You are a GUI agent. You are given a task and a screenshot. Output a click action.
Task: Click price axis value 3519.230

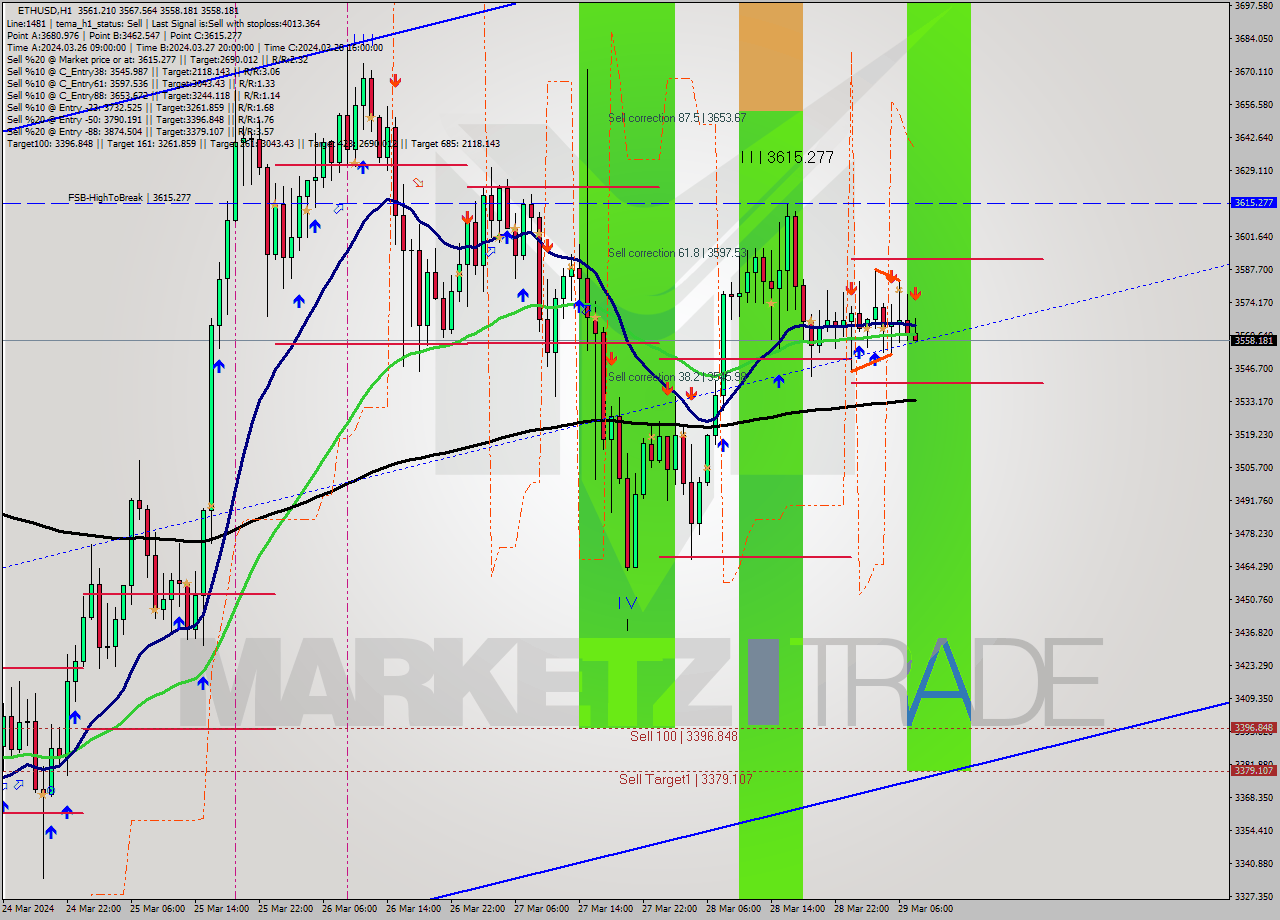pyautogui.click(x=1253, y=435)
